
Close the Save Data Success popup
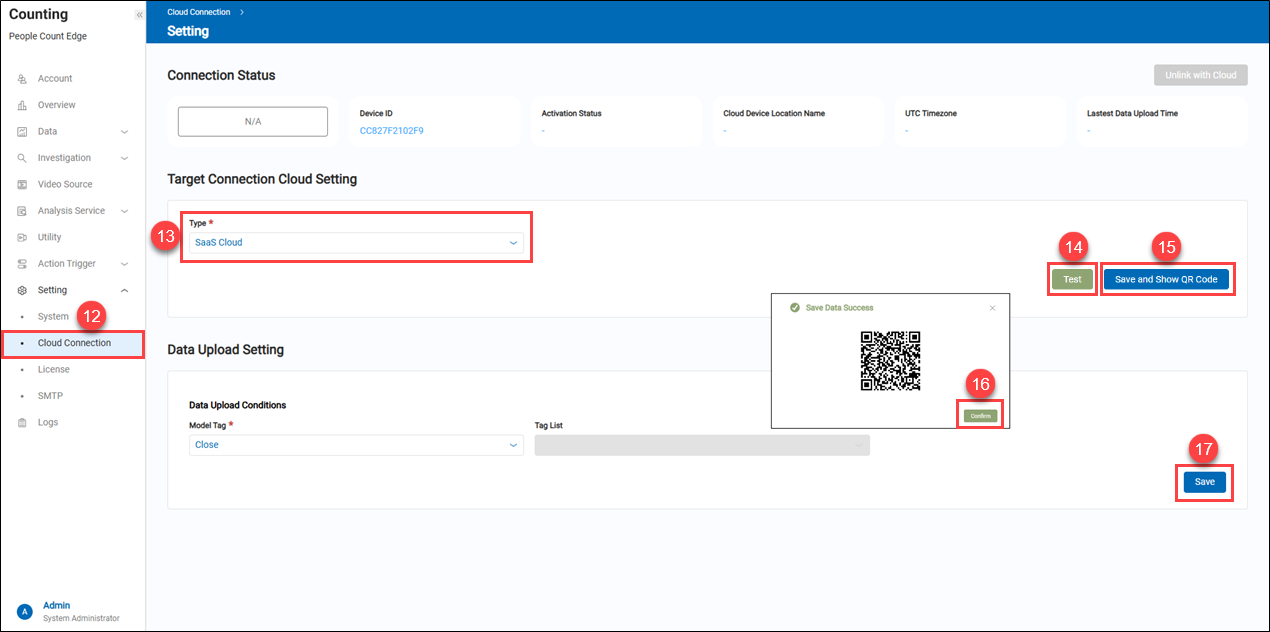coord(992,308)
